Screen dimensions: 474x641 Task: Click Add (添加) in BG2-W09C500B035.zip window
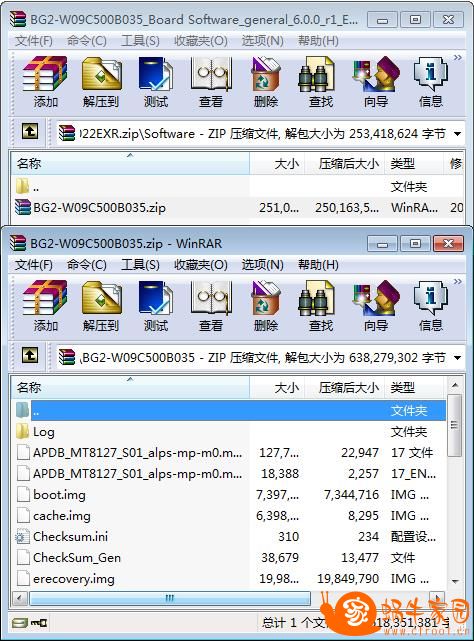pyautogui.click(x=45, y=307)
